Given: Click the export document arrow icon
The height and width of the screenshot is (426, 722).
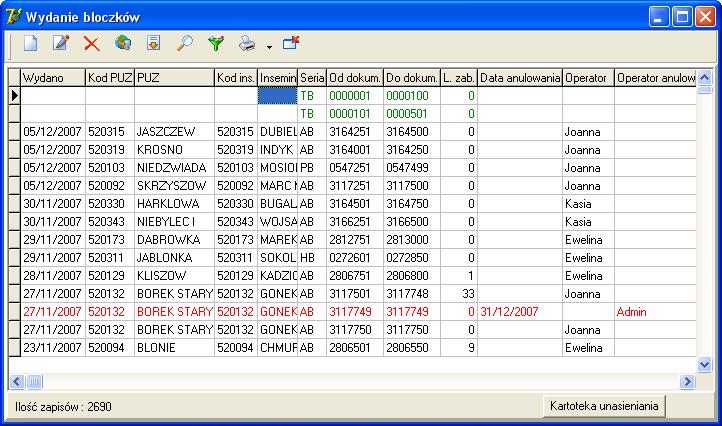Looking at the screenshot, I should click(x=153, y=43).
